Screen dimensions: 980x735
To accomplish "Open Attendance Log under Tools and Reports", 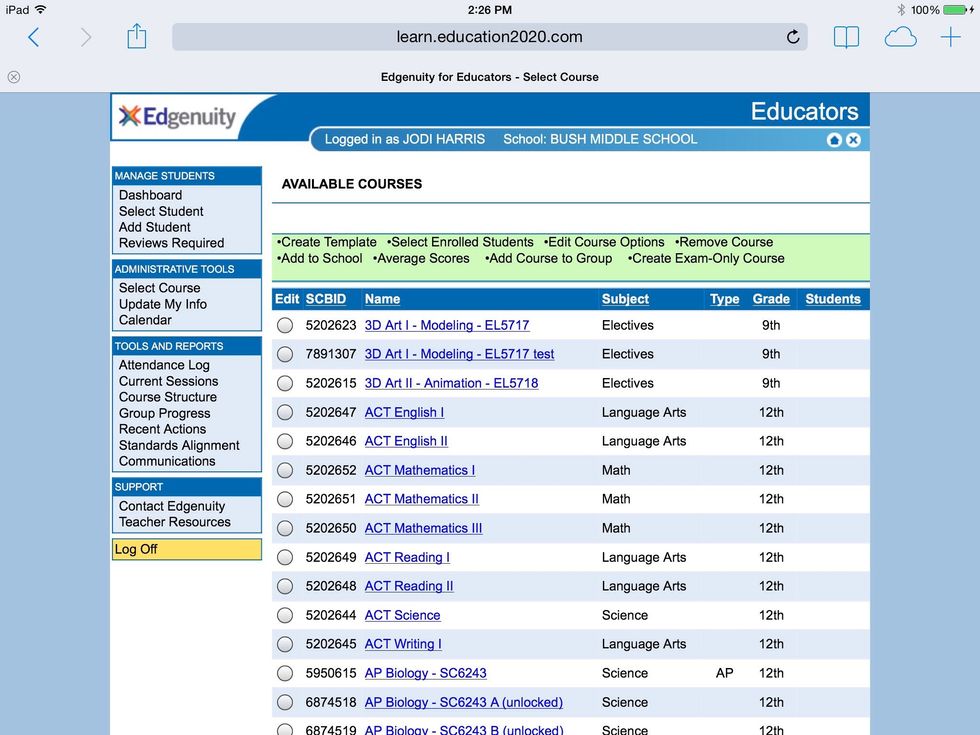I will pyautogui.click(x=164, y=365).
